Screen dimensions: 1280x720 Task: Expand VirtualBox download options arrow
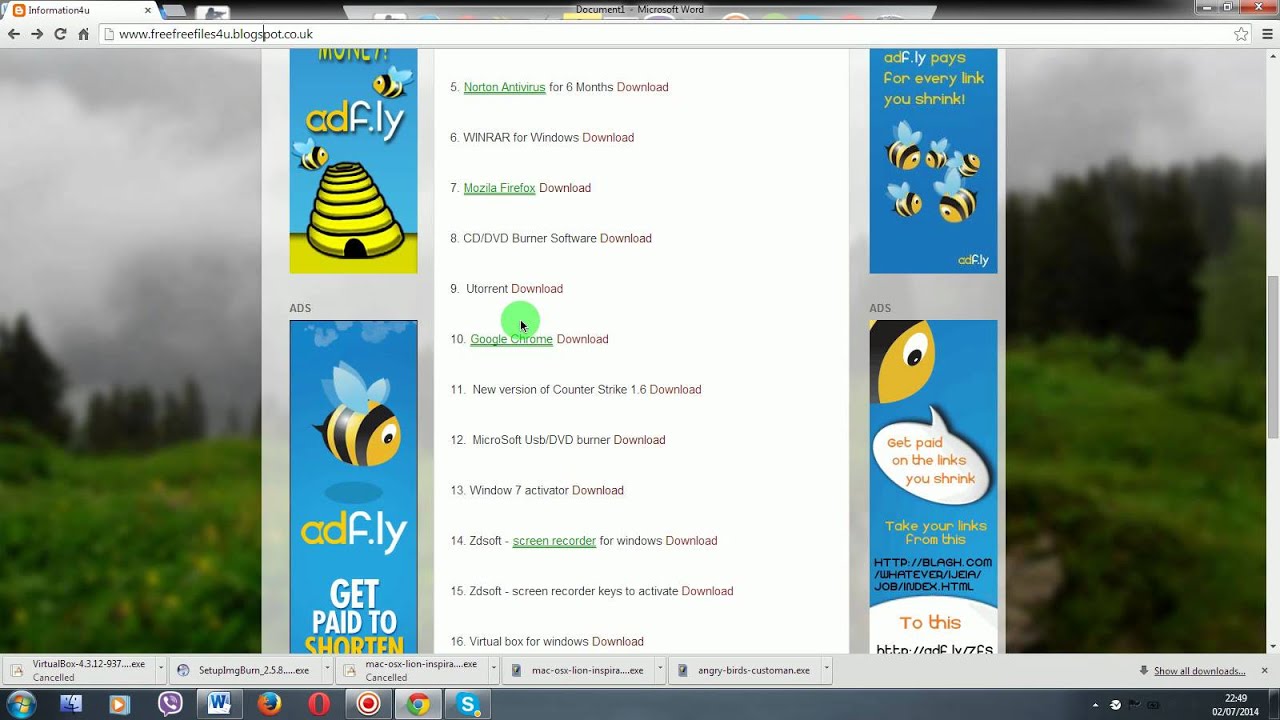[161, 670]
